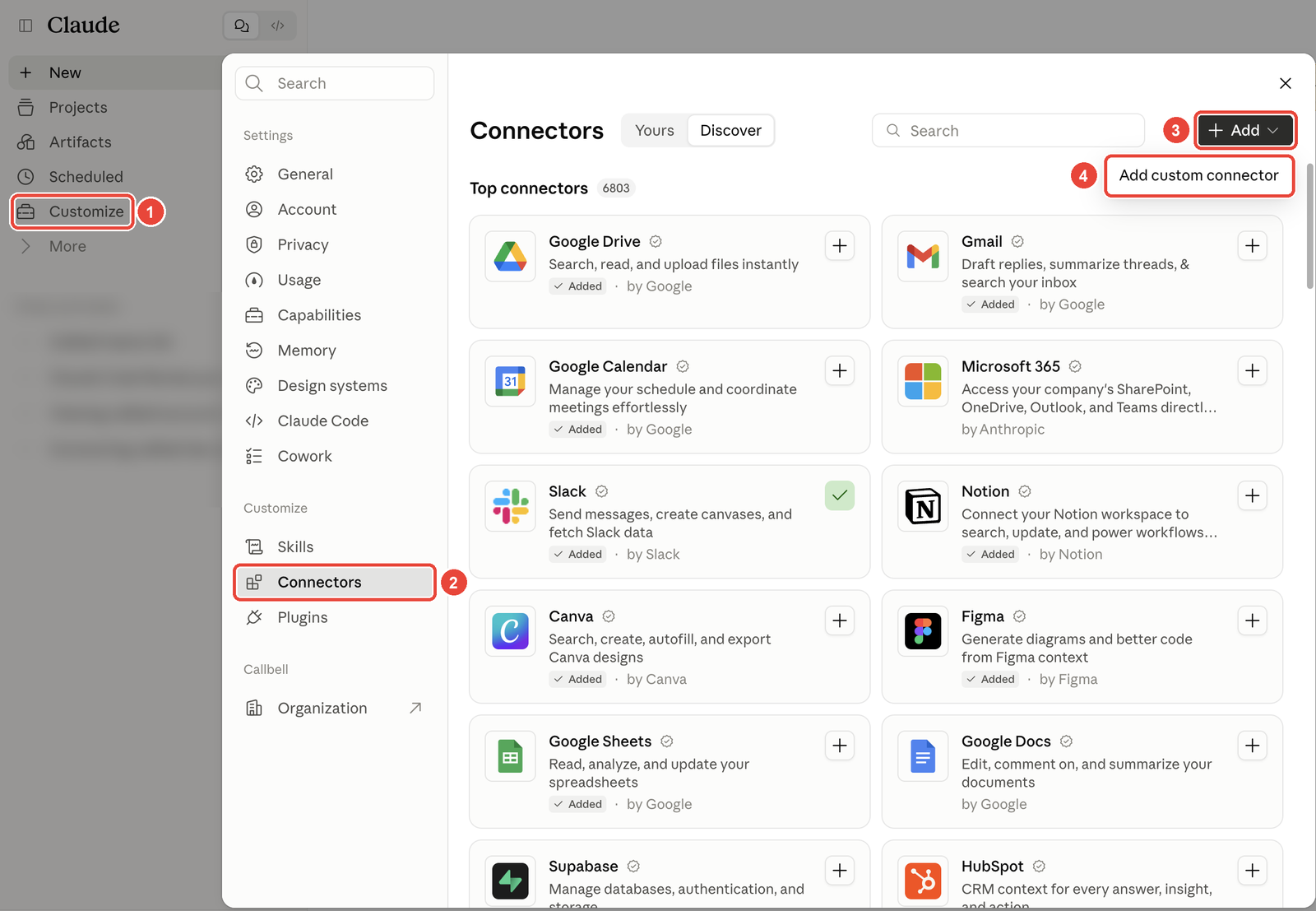
Task: Click the settings Search field
Action: (335, 83)
